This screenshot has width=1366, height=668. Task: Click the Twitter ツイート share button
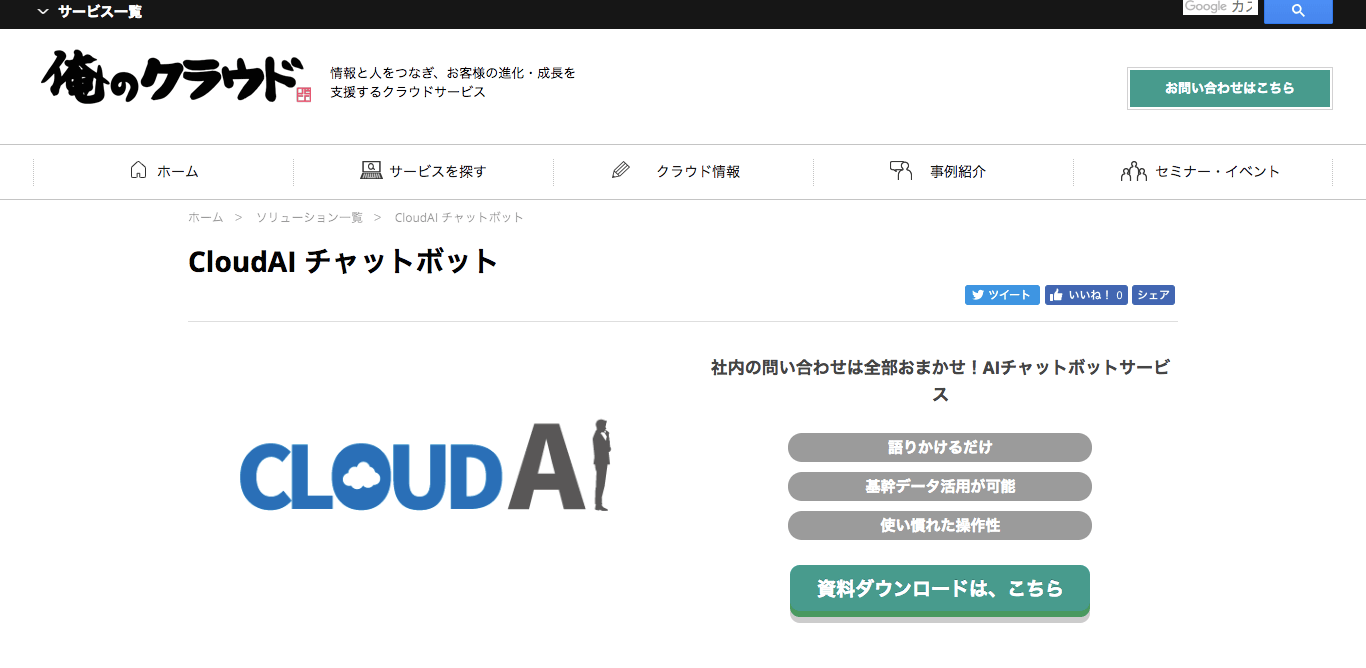[x=1001, y=295]
